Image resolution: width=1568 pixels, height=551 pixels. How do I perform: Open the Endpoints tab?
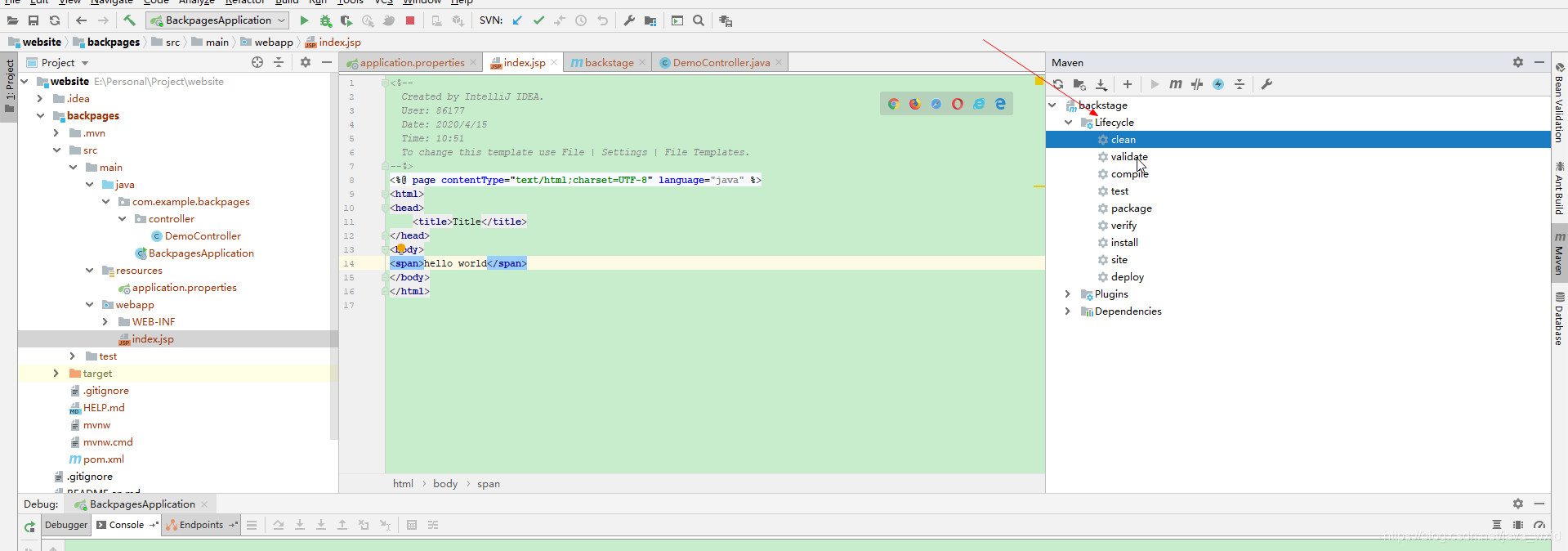[x=201, y=525]
